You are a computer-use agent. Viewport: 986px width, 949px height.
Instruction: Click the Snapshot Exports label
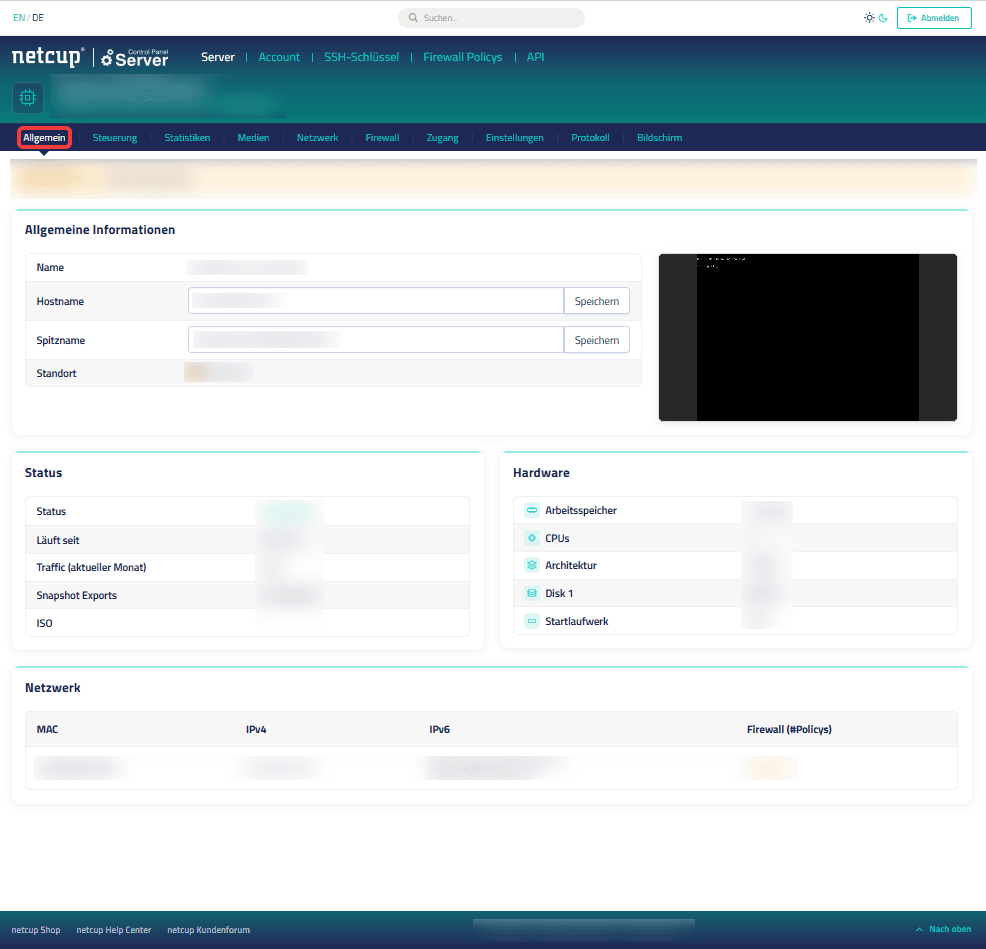tap(77, 595)
